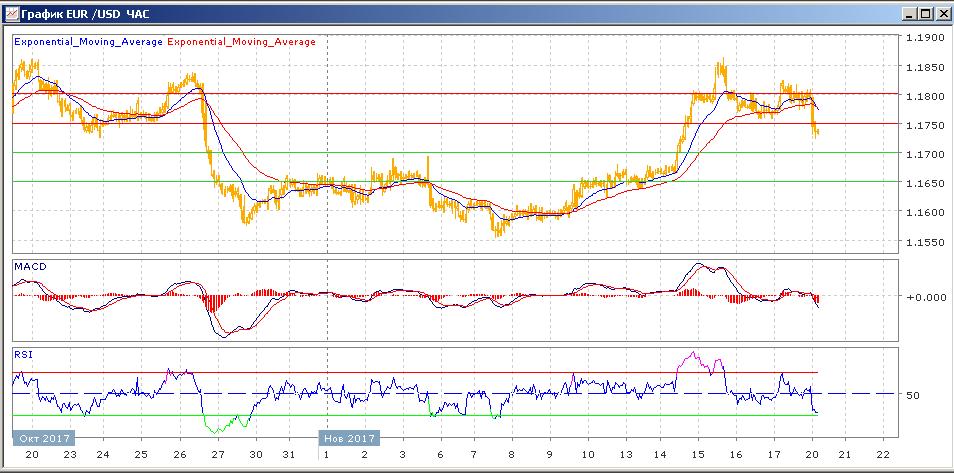Select the blue Exponential_Moving_Average legend label

pyautogui.click(x=88, y=42)
